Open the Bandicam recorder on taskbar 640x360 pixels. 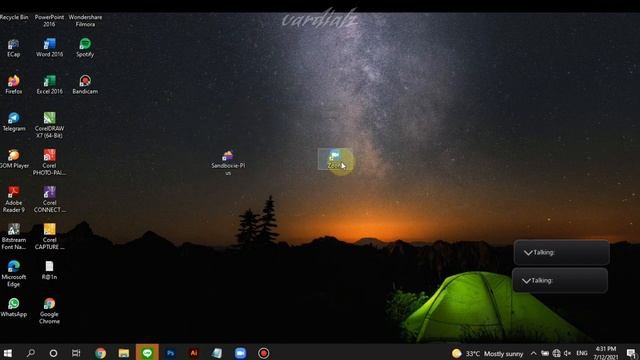tap(264, 353)
